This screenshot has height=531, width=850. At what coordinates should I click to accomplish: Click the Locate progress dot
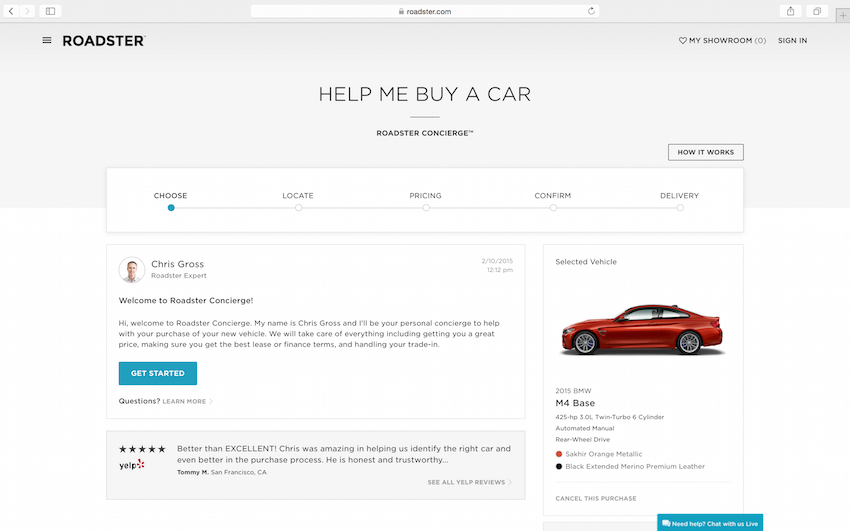pyautogui.click(x=298, y=208)
